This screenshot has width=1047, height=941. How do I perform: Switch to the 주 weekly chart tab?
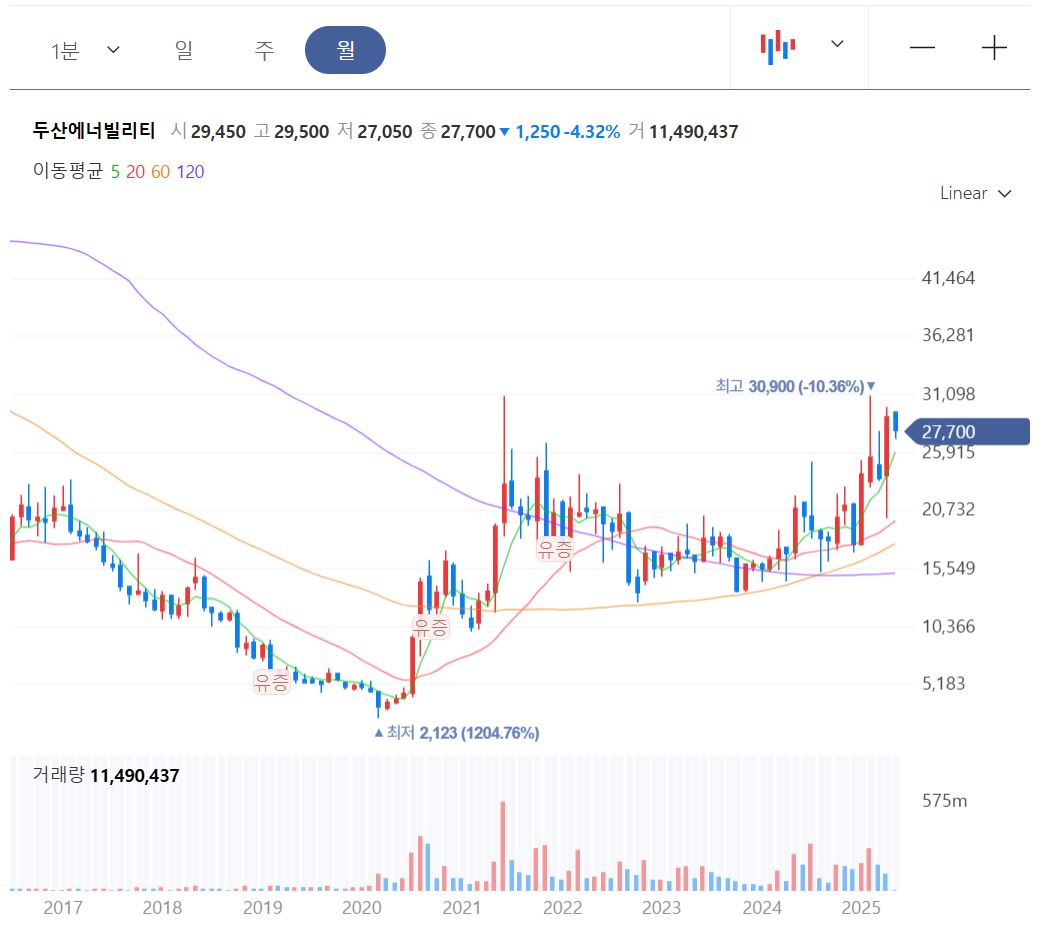pos(264,50)
